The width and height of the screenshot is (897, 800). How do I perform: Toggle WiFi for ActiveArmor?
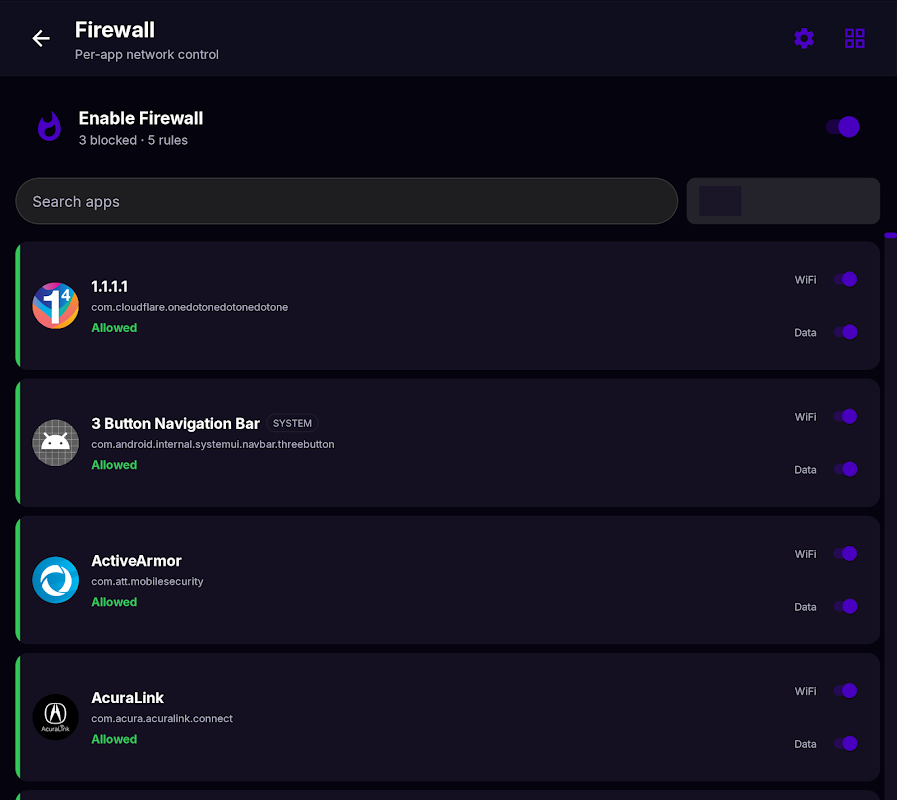(x=845, y=553)
